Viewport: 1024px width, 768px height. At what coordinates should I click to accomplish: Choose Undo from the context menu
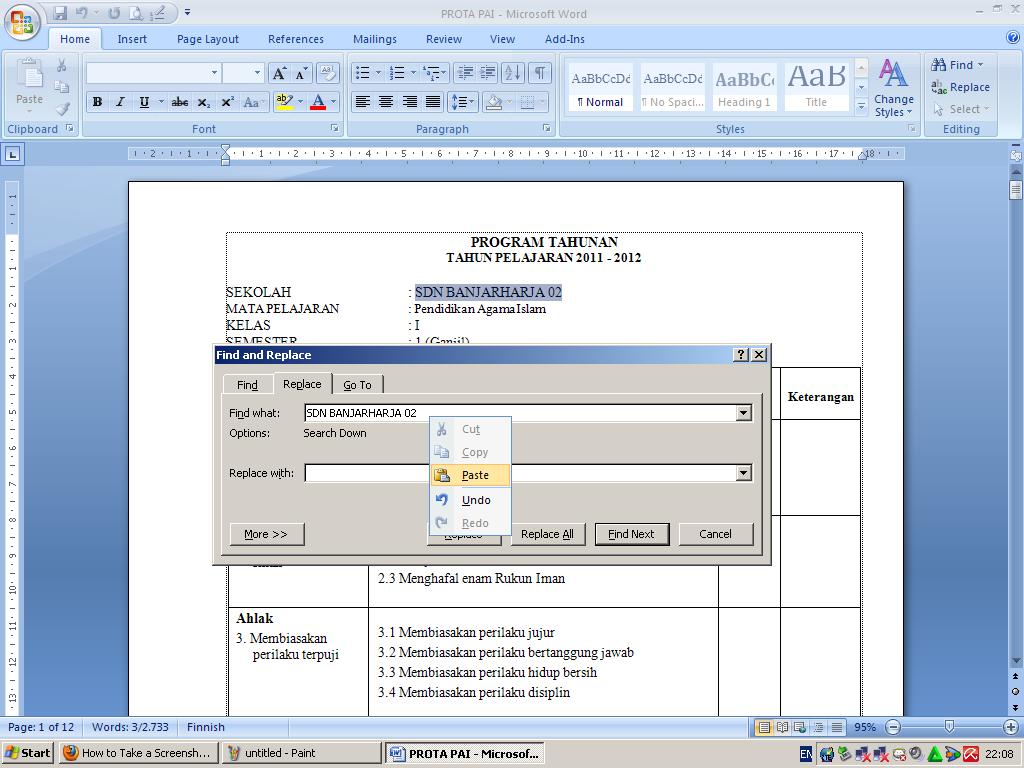pyautogui.click(x=470, y=500)
